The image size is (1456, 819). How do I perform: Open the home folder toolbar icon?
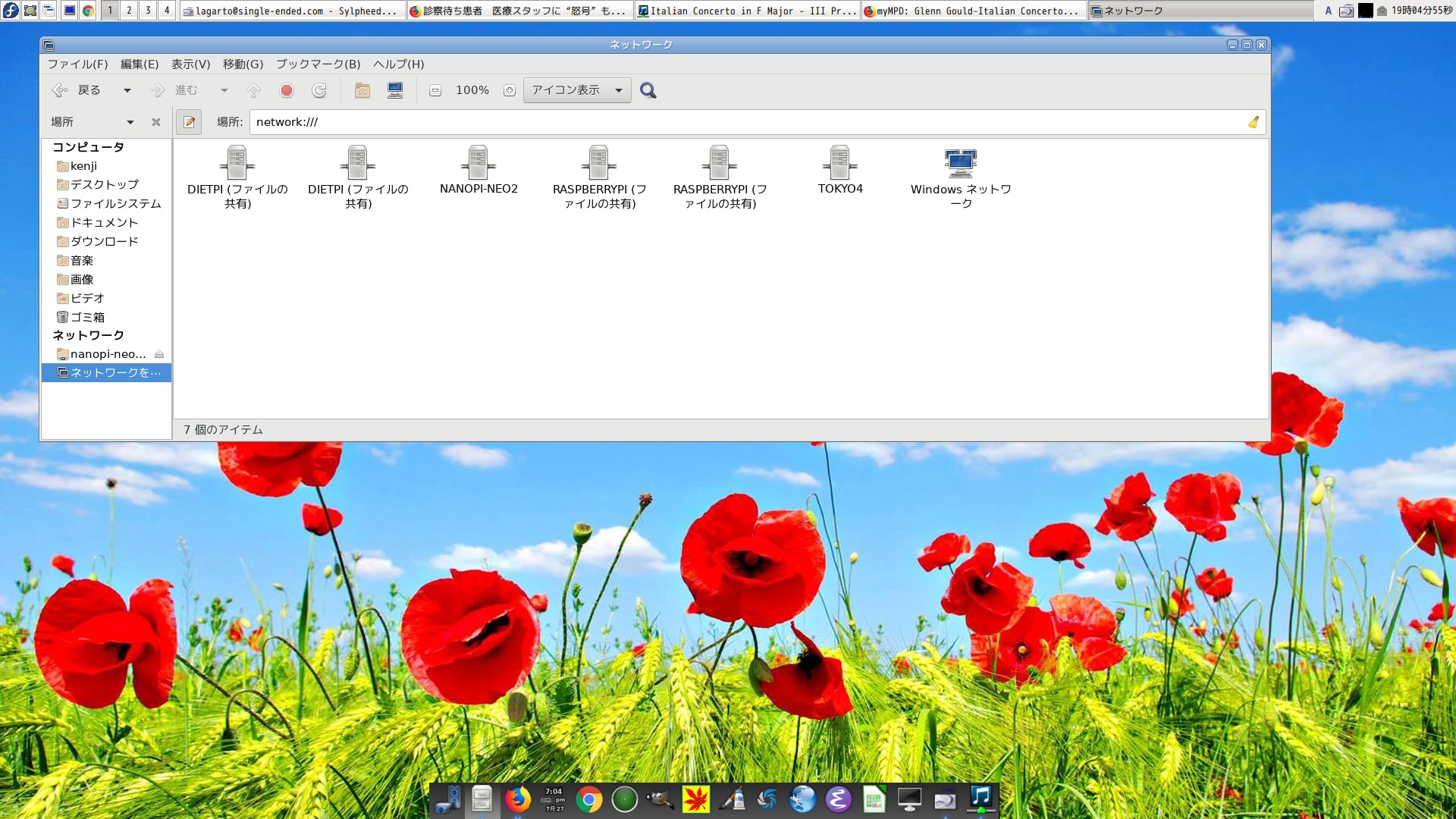tap(362, 91)
